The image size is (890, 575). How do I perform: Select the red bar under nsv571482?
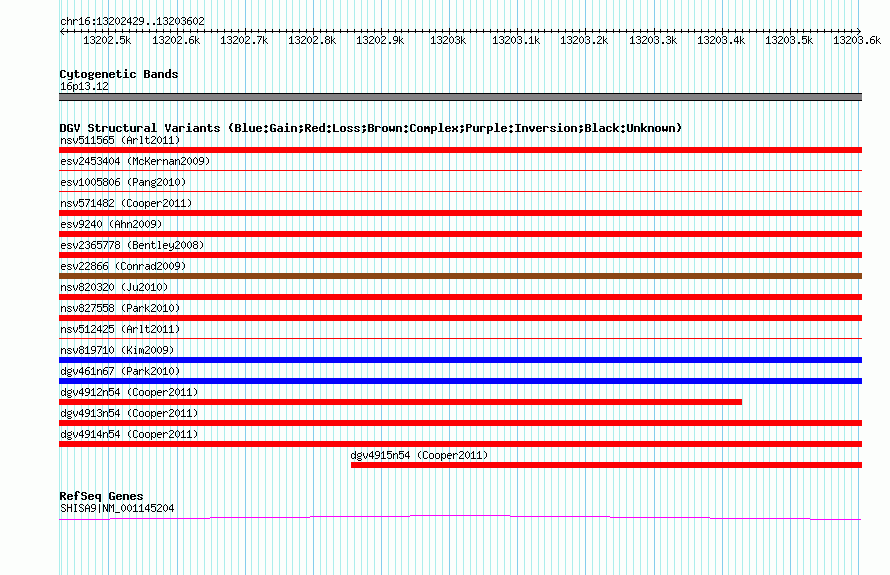460,213
